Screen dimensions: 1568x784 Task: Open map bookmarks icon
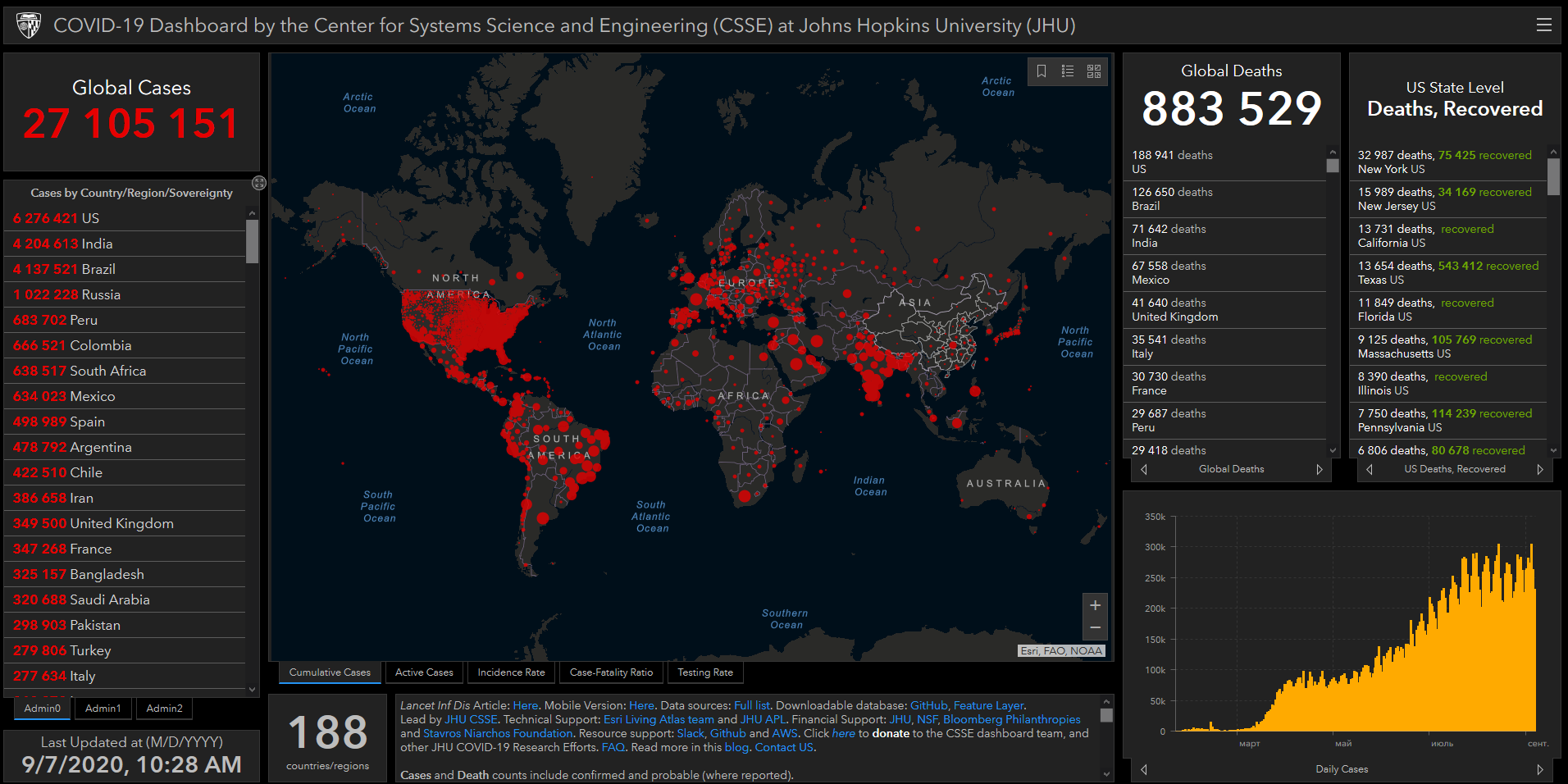tap(1041, 71)
